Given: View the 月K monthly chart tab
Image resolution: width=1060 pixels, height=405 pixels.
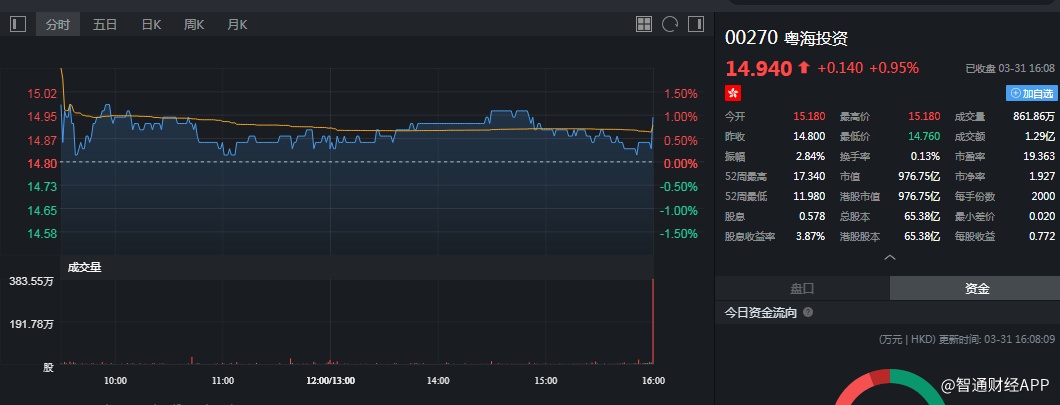Looking at the screenshot, I should (x=237, y=24).
